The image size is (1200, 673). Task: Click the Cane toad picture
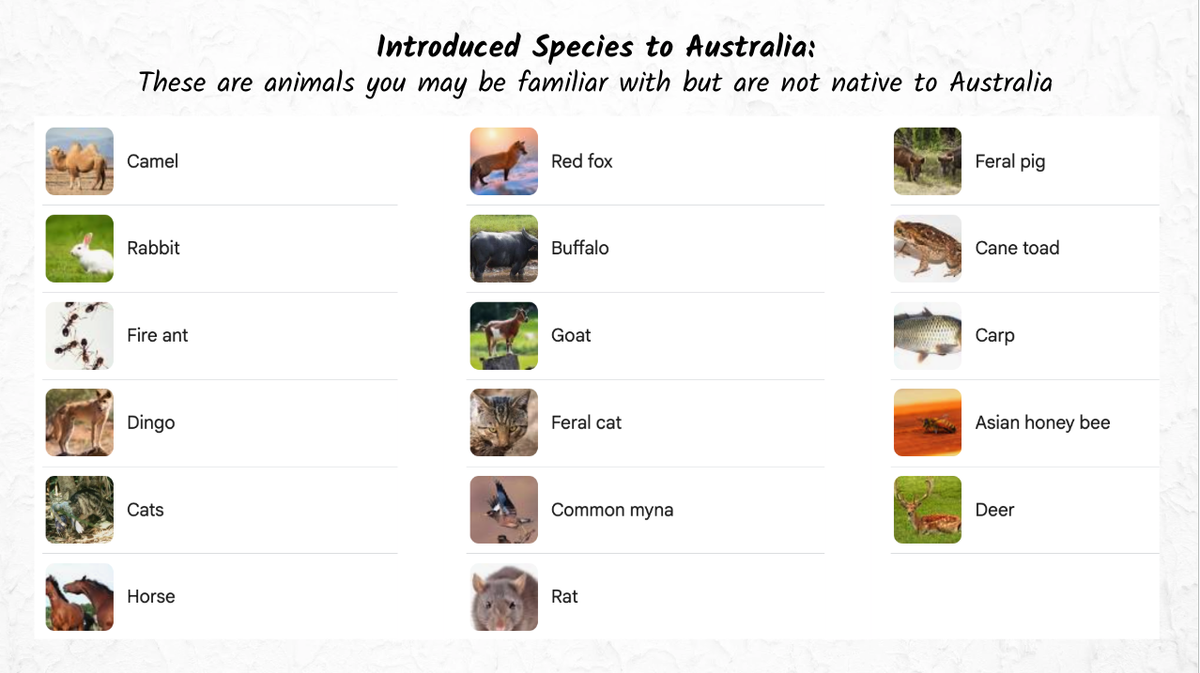tap(928, 248)
